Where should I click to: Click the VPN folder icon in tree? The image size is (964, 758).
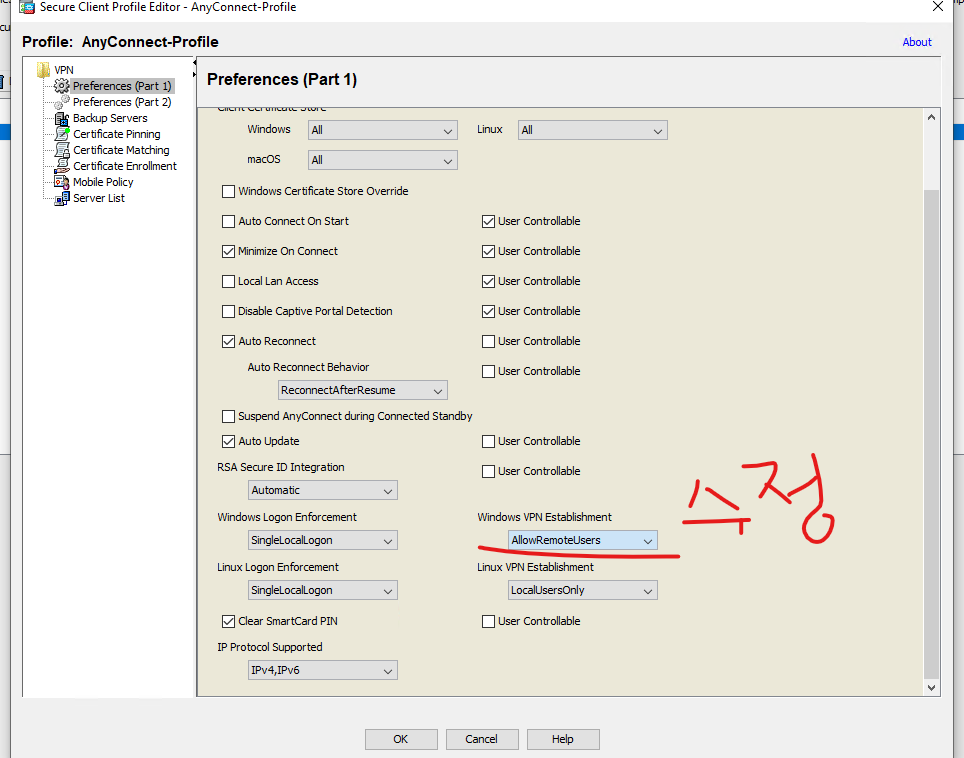(43, 69)
